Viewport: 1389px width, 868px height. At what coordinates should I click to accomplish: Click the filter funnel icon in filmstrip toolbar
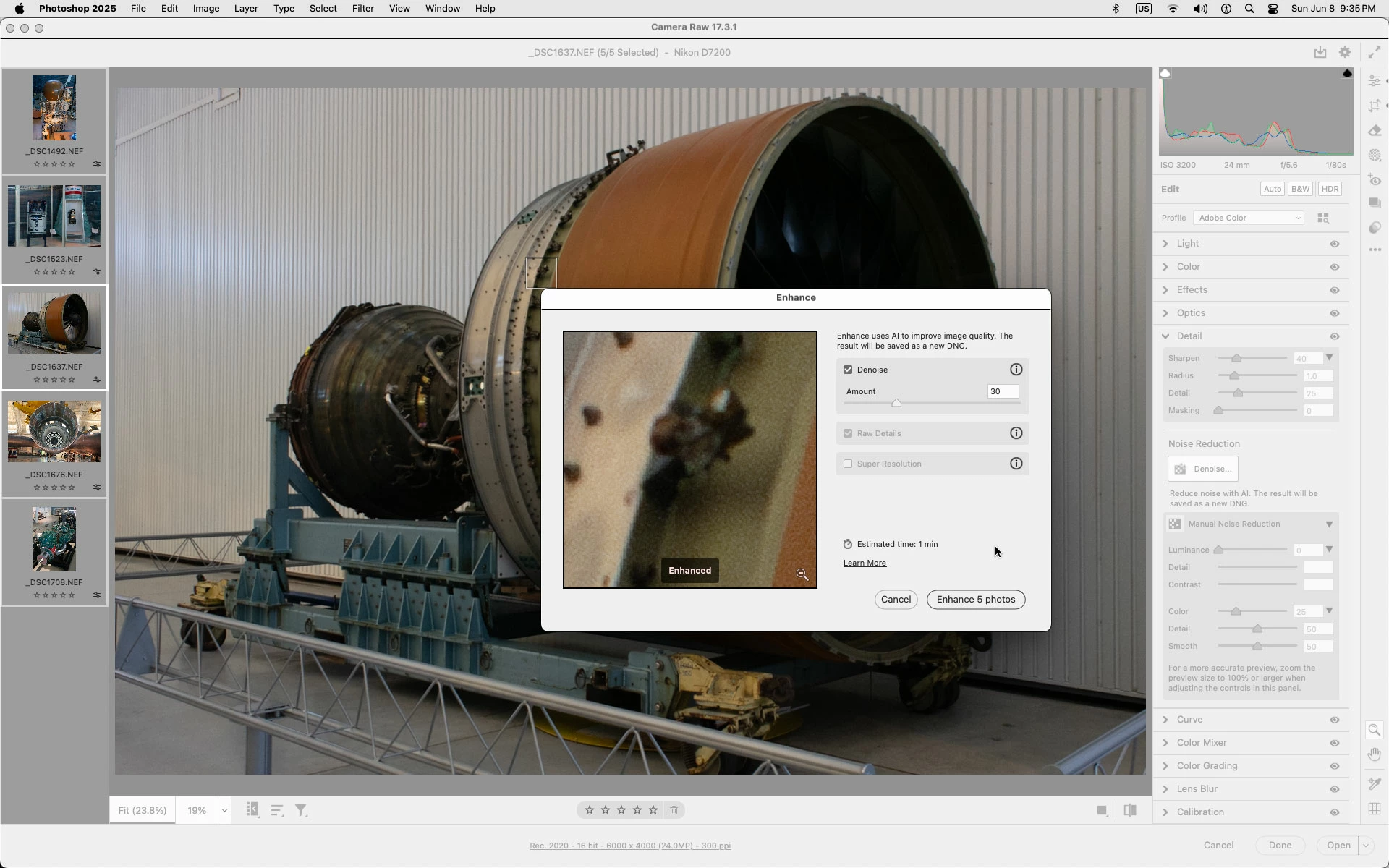[301, 810]
